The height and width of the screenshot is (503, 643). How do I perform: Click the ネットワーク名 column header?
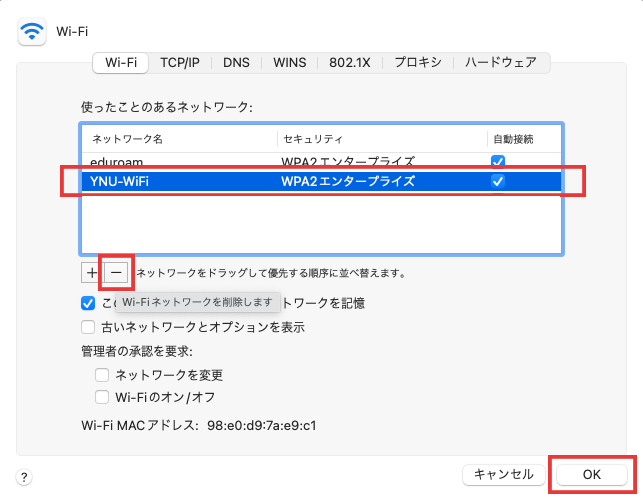pyautogui.click(x=178, y=137)
